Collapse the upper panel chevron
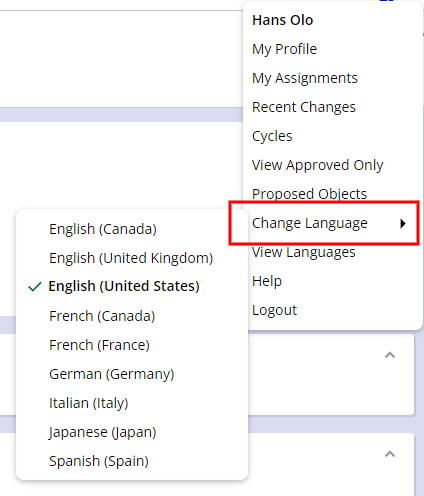Image resolution: width=424 pixels, height=496 pixels. click(x=390, y=355)
